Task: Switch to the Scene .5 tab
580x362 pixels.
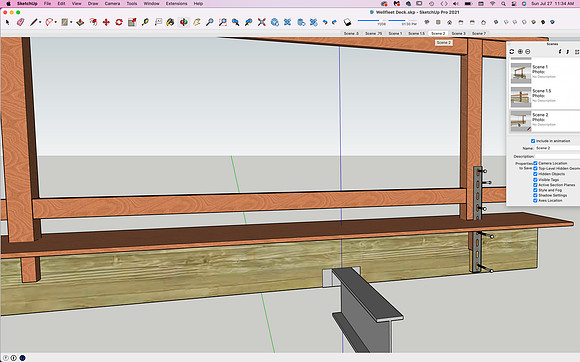Action: [x=351, y=33]
